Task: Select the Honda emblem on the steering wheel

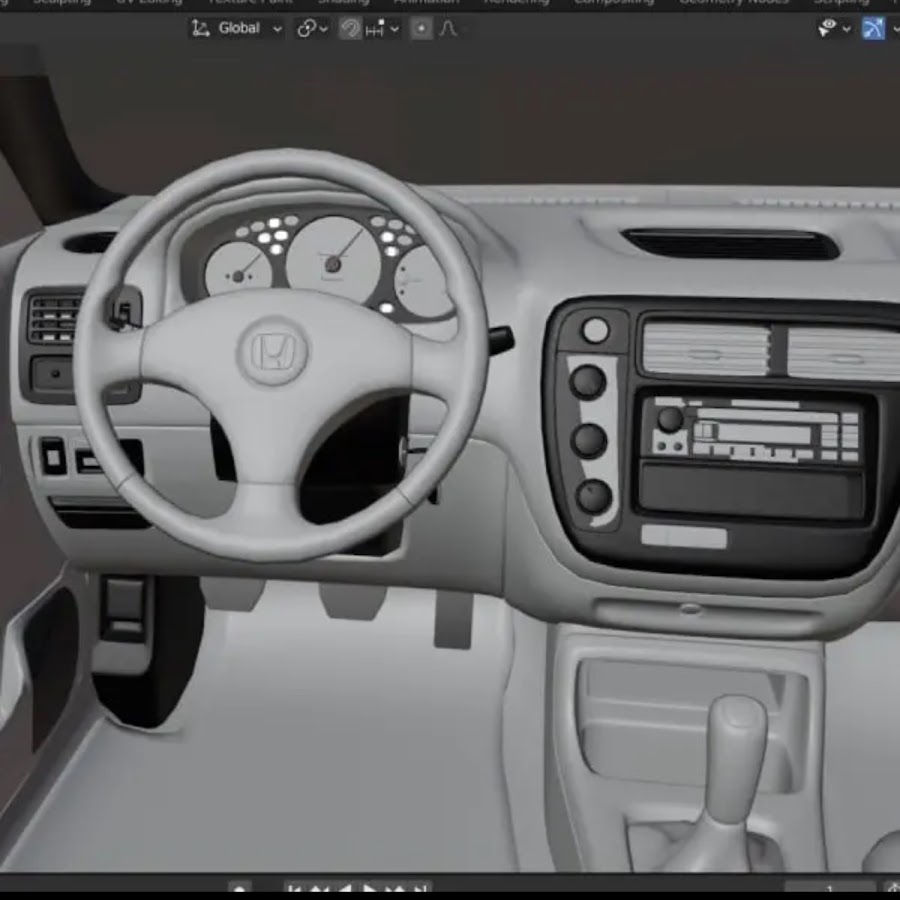Action: click(273, 351)
